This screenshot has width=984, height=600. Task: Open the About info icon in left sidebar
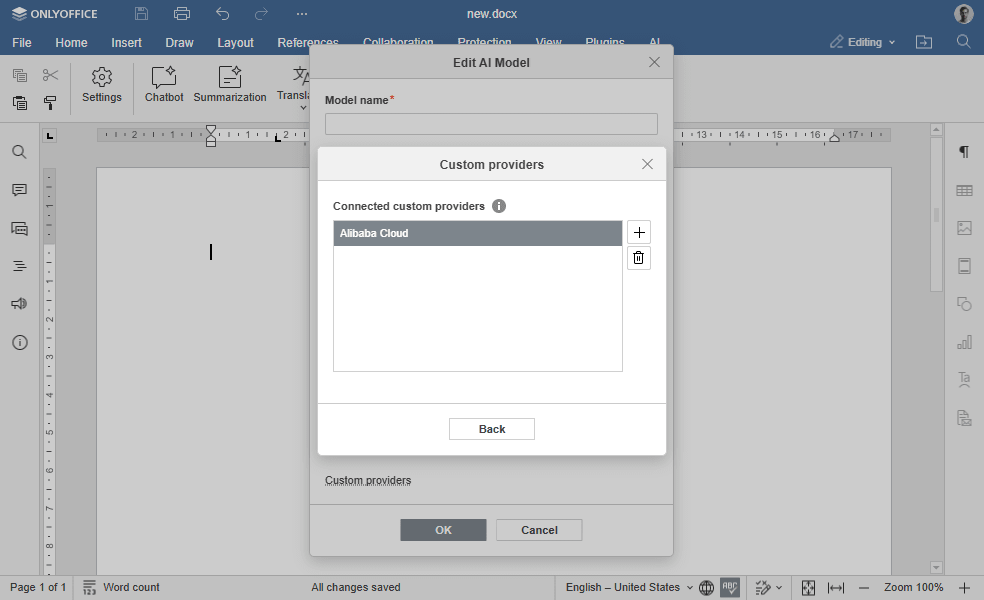(x=19, y=342)
